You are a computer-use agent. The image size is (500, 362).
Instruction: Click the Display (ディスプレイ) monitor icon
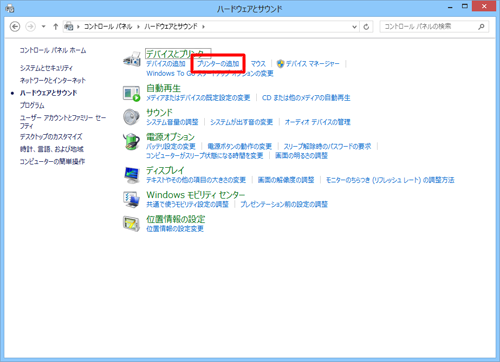132,175
